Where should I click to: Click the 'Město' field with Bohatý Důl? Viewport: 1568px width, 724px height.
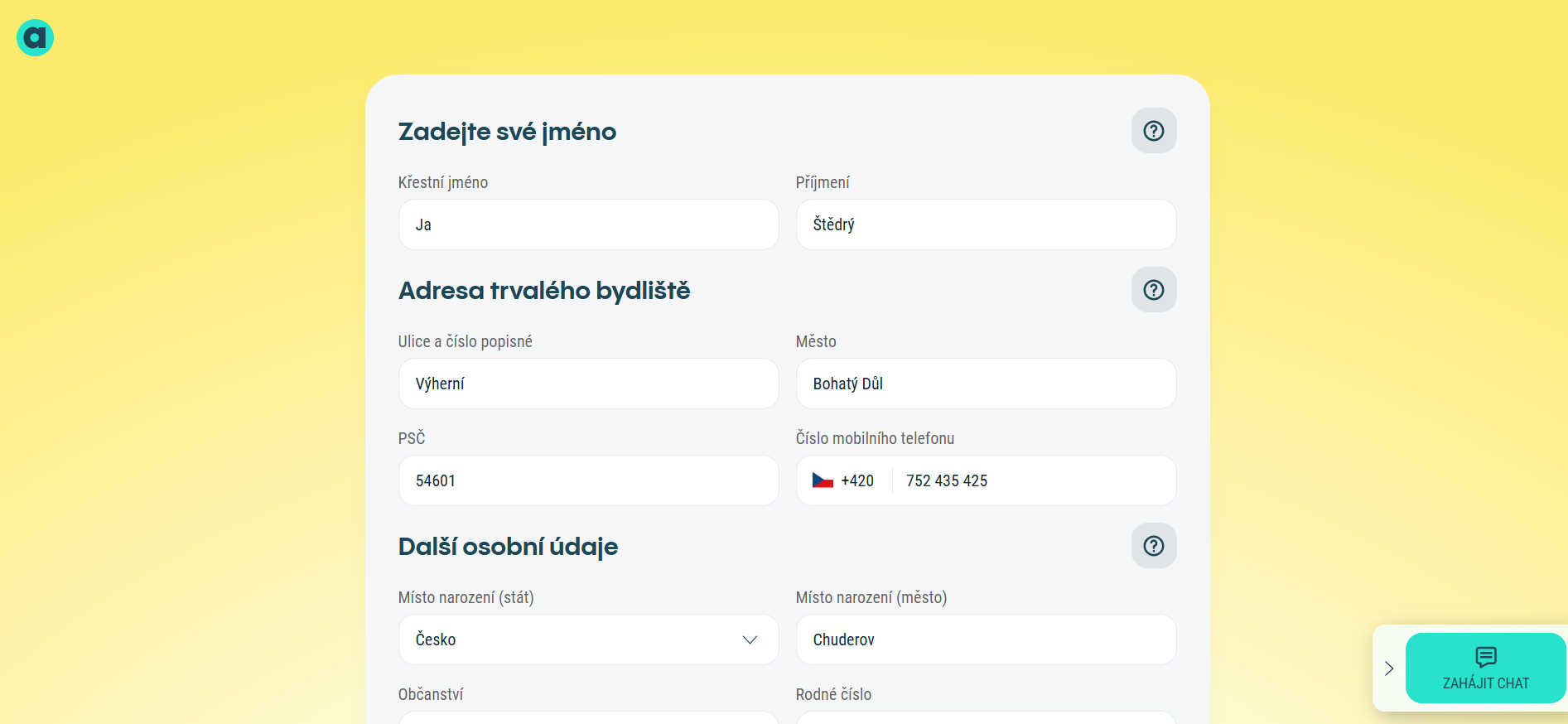[986, 384]
